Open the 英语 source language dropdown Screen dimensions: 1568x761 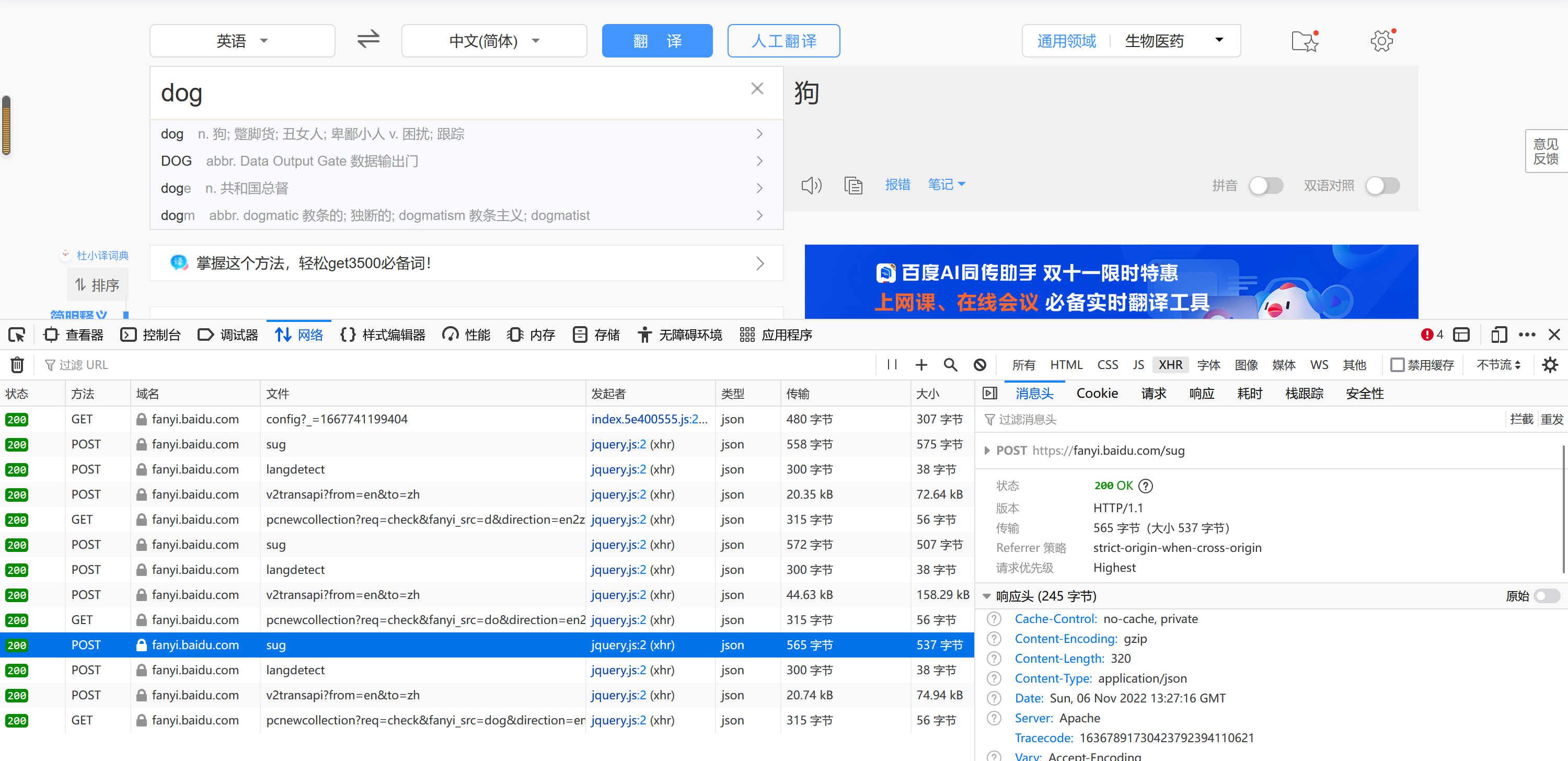[x=241, y=41]
